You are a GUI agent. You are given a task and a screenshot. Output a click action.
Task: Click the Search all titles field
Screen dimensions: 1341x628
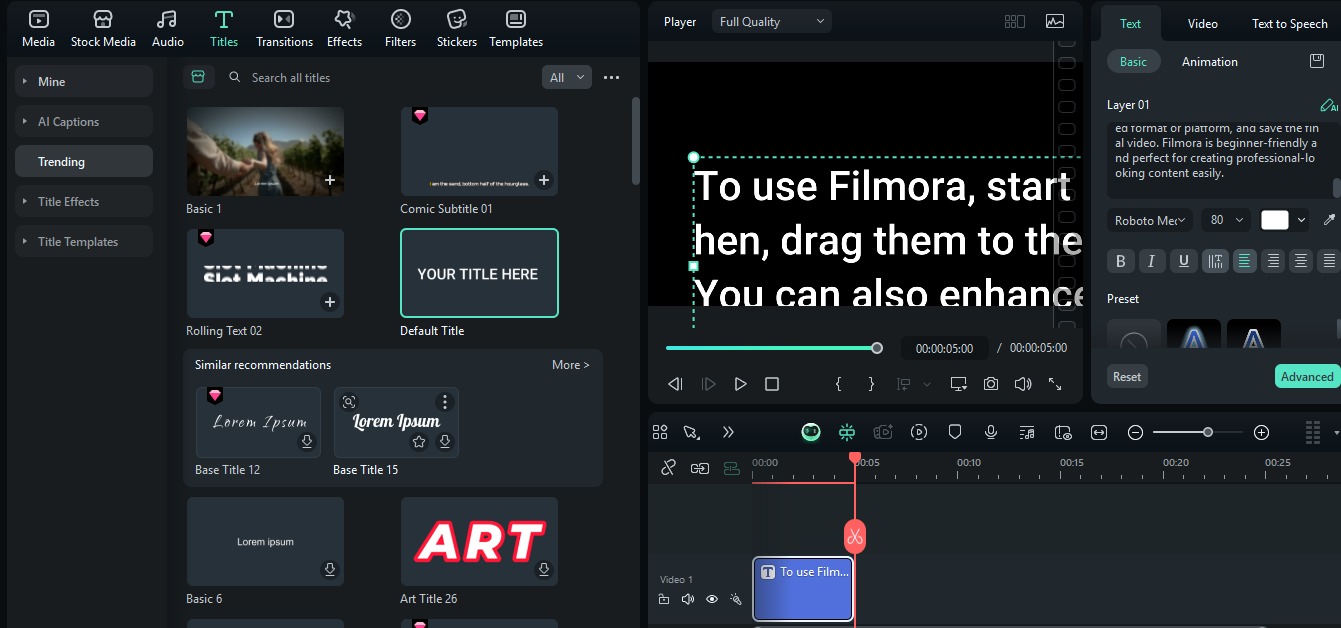coord(380,77)
